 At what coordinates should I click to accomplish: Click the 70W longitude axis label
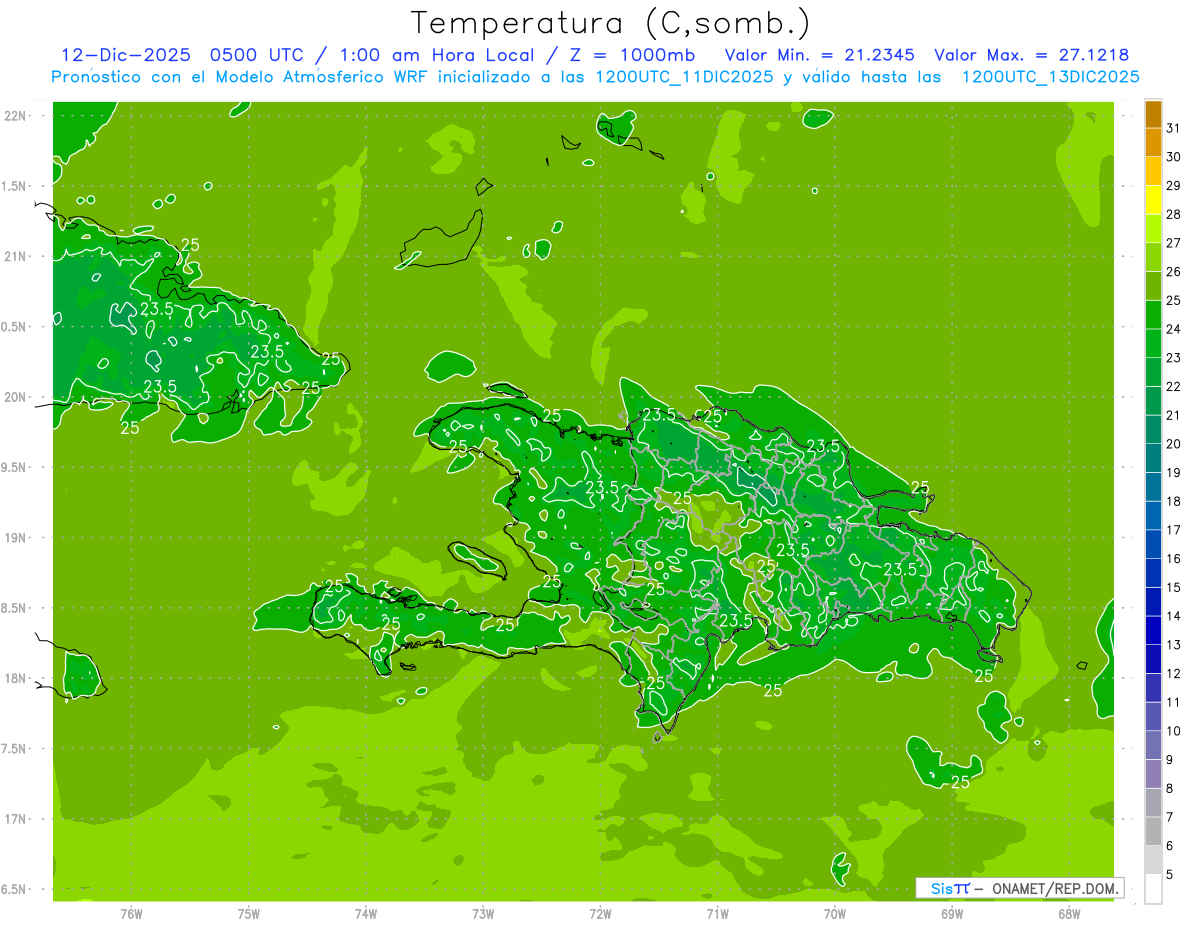[835, 914]
